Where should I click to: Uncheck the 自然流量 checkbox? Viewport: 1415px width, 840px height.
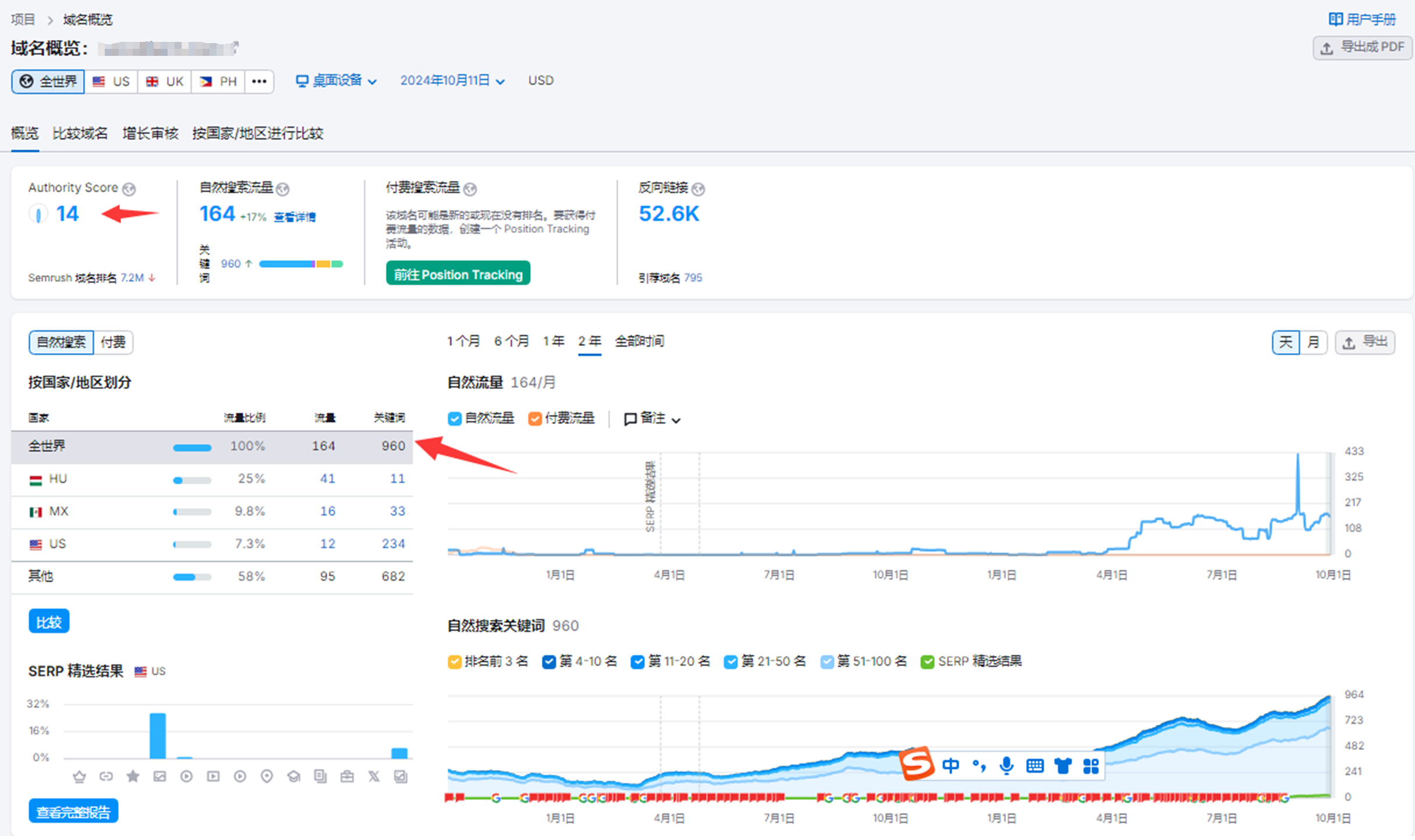click(x=455, y=419)
